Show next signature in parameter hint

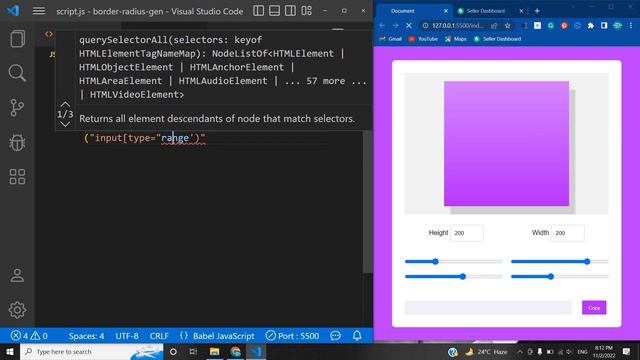pyautogui.click(x=65, y=124)
